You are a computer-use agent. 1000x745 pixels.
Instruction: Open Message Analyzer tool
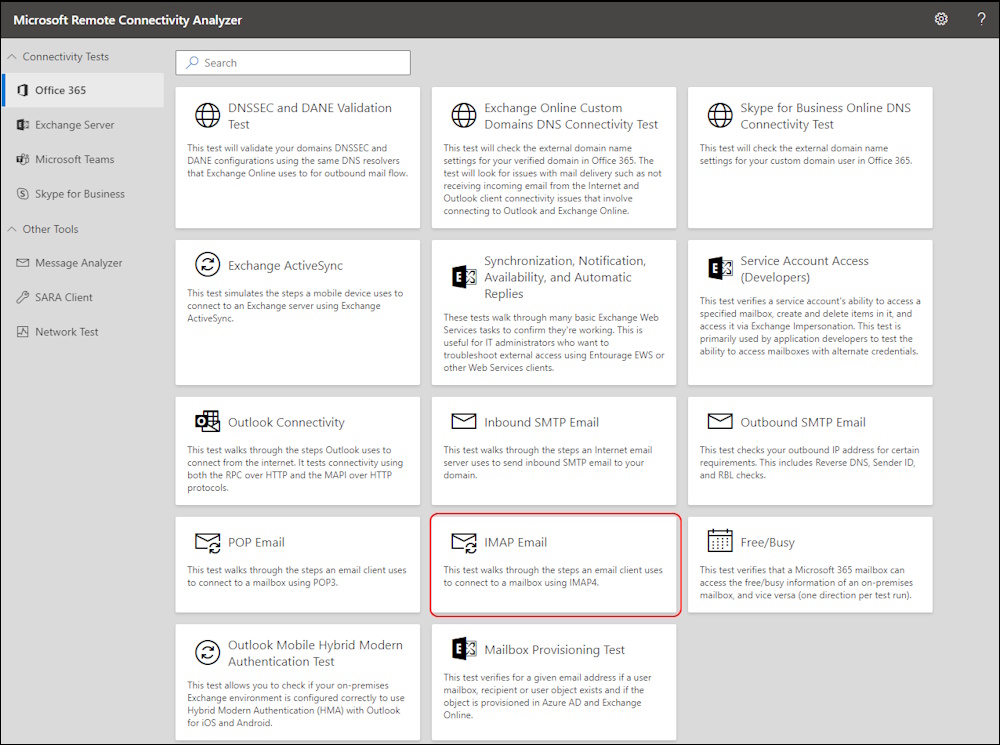tap(83, 263)
